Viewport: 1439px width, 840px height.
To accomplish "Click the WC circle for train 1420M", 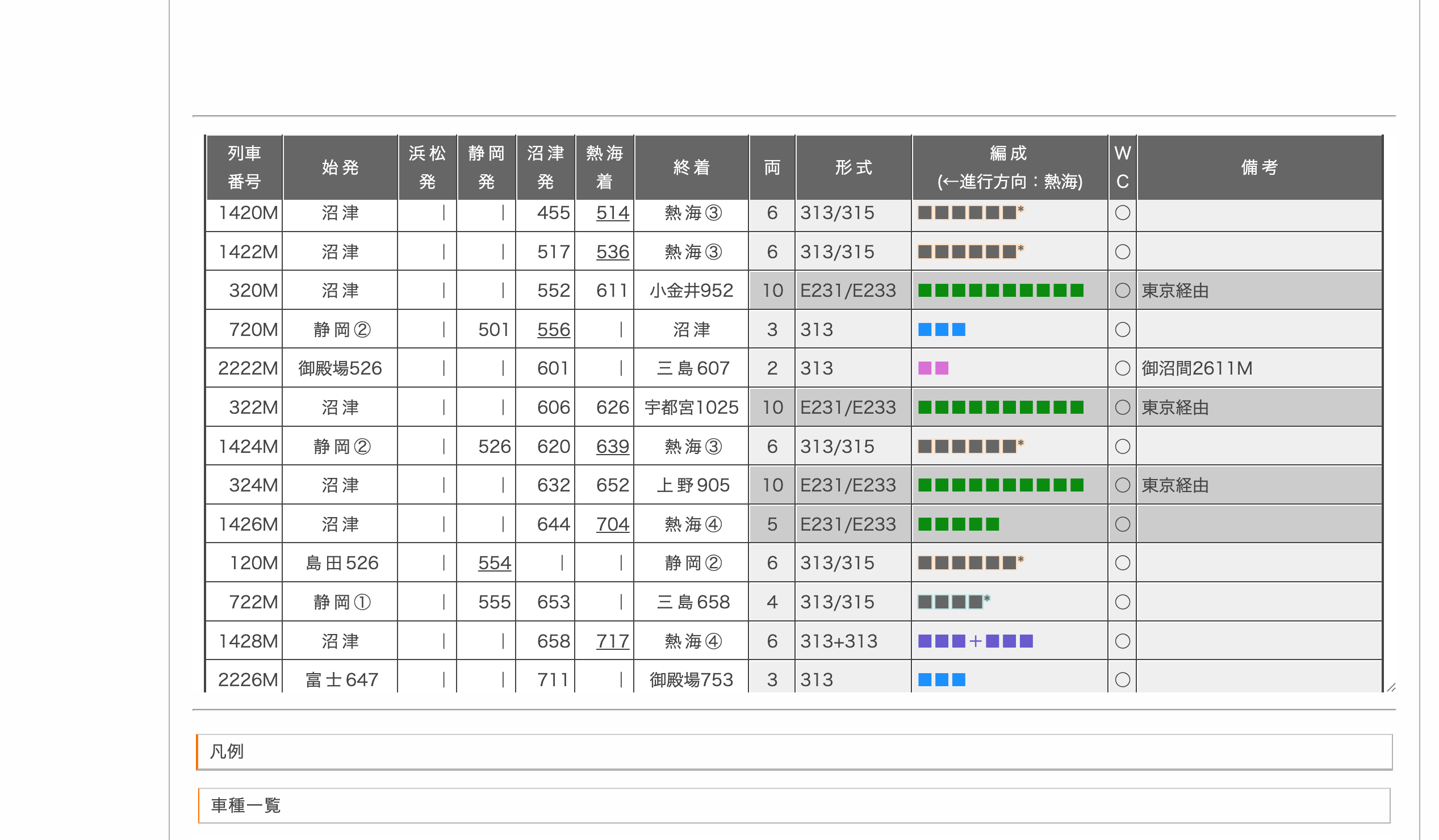I will point(1122,213).
